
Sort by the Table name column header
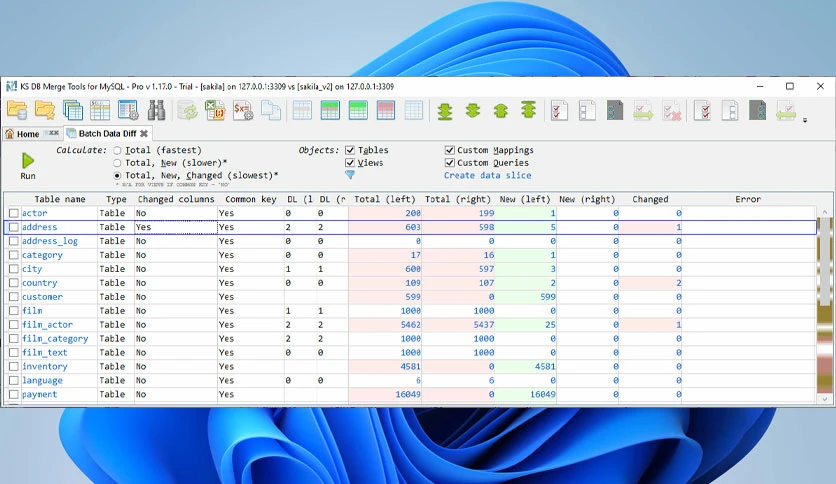(x=60, y=199)
